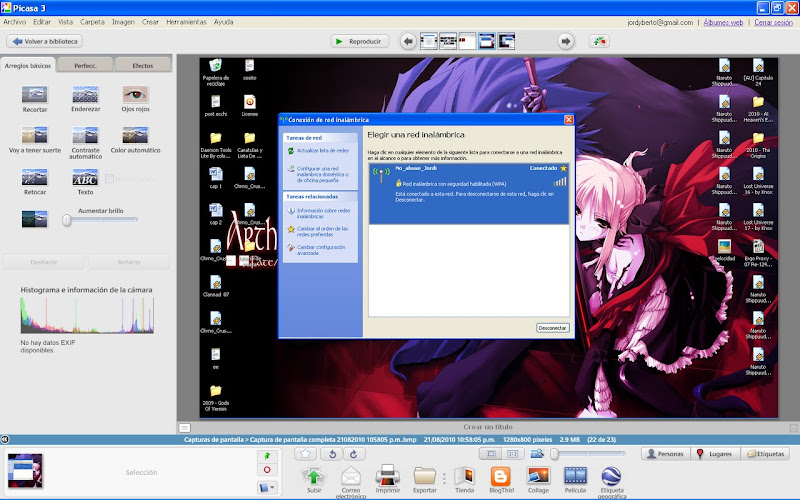Rotate photo counterclockwise
Image resolution: width=800 pixels, height=500 pixels.
pyautogui.click(x=332, y=454)
